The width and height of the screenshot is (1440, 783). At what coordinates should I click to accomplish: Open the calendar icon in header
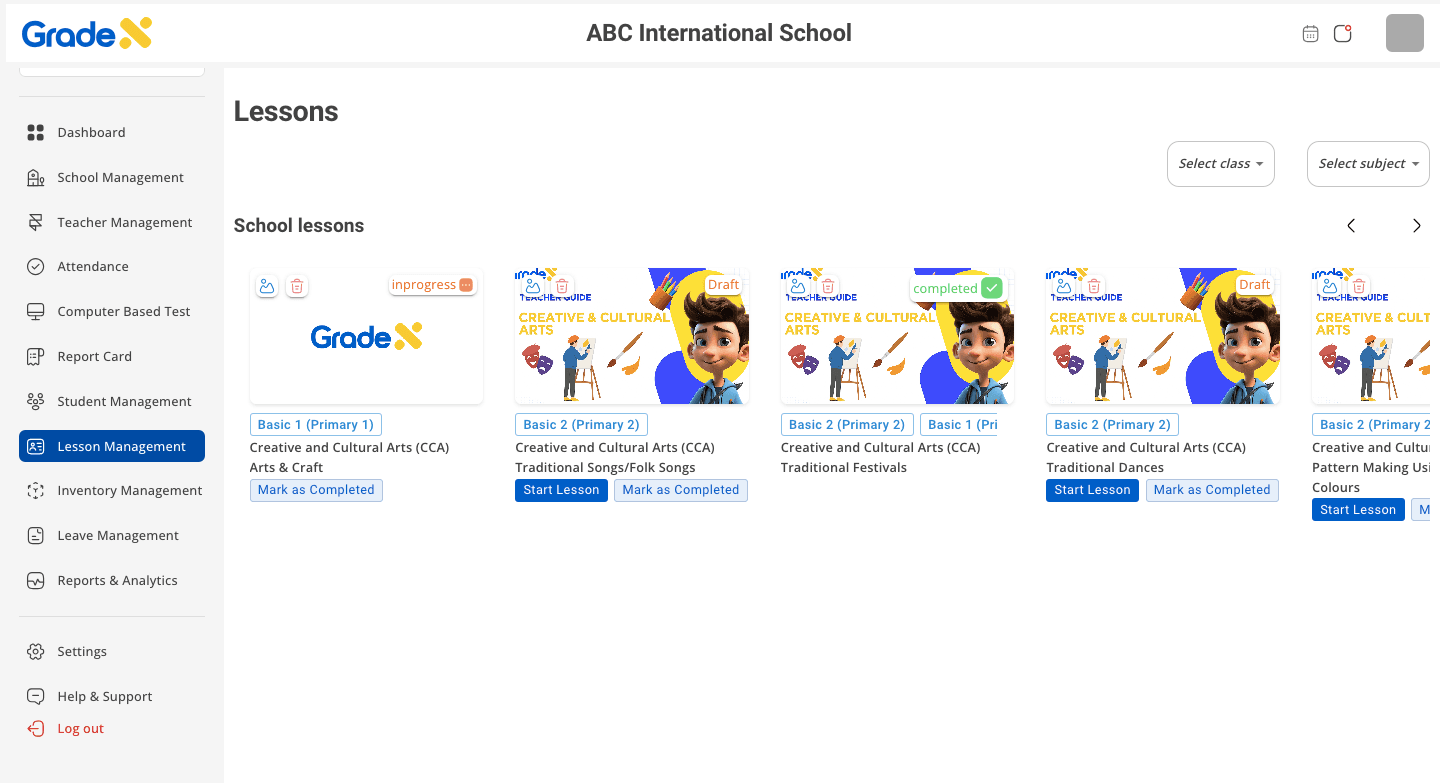[1310, 34]
